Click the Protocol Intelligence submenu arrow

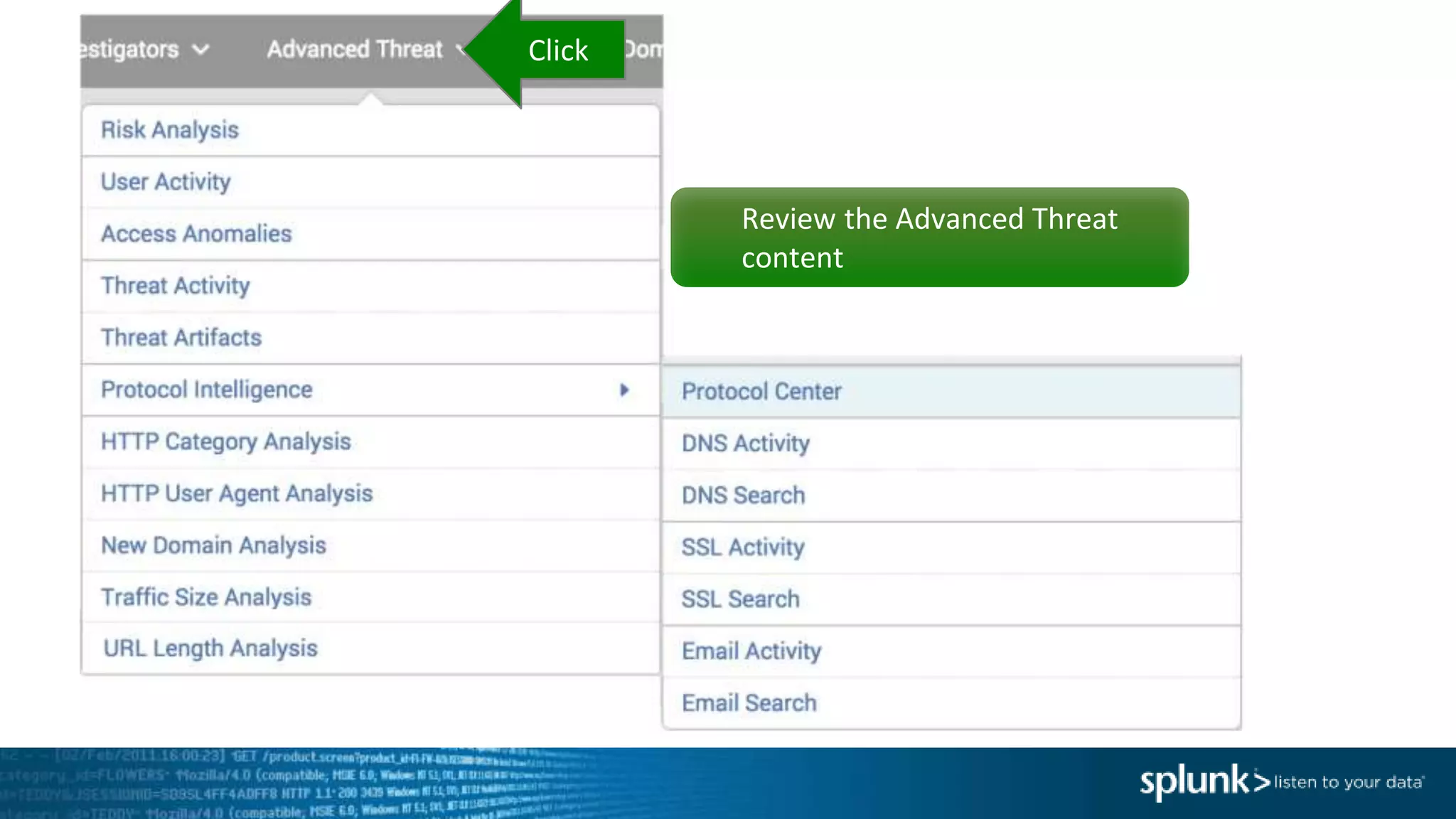[x=624, y=390]
